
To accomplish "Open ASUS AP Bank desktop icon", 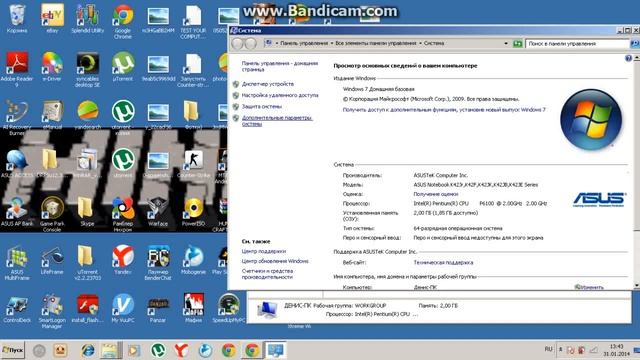I will pyautogui.click(x=17, y=211).
